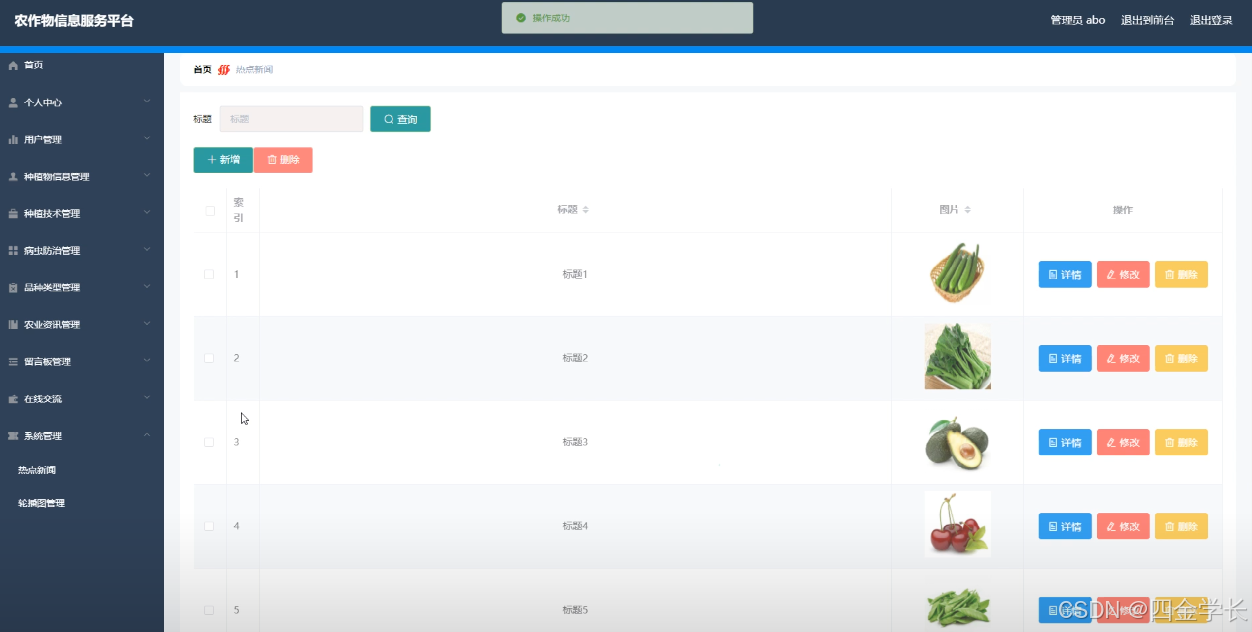Click 详情 button for 标题2 row

coord(1065,358)
